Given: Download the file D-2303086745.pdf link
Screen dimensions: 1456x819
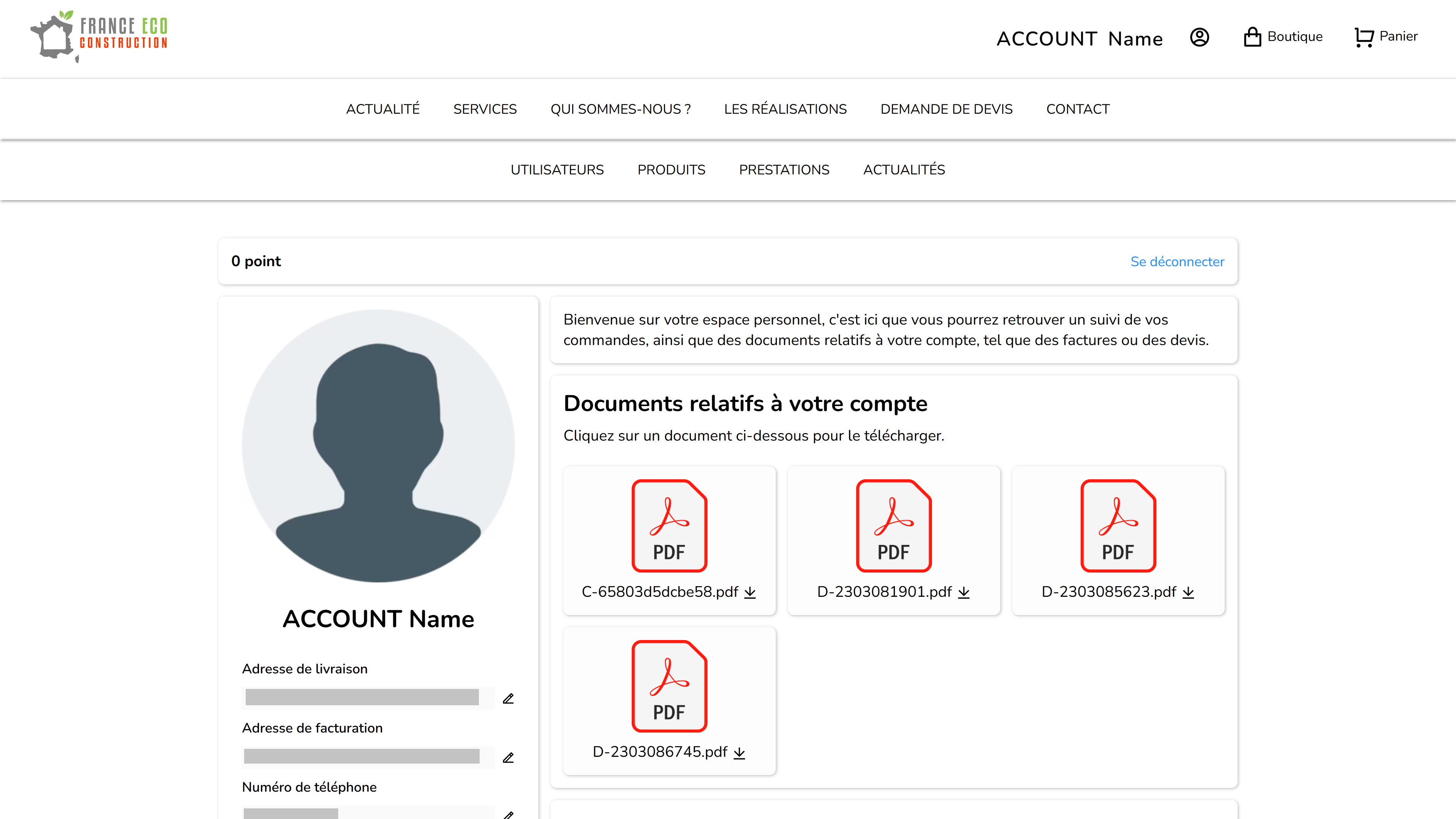Looking at the screenshot, I should 660,752.
